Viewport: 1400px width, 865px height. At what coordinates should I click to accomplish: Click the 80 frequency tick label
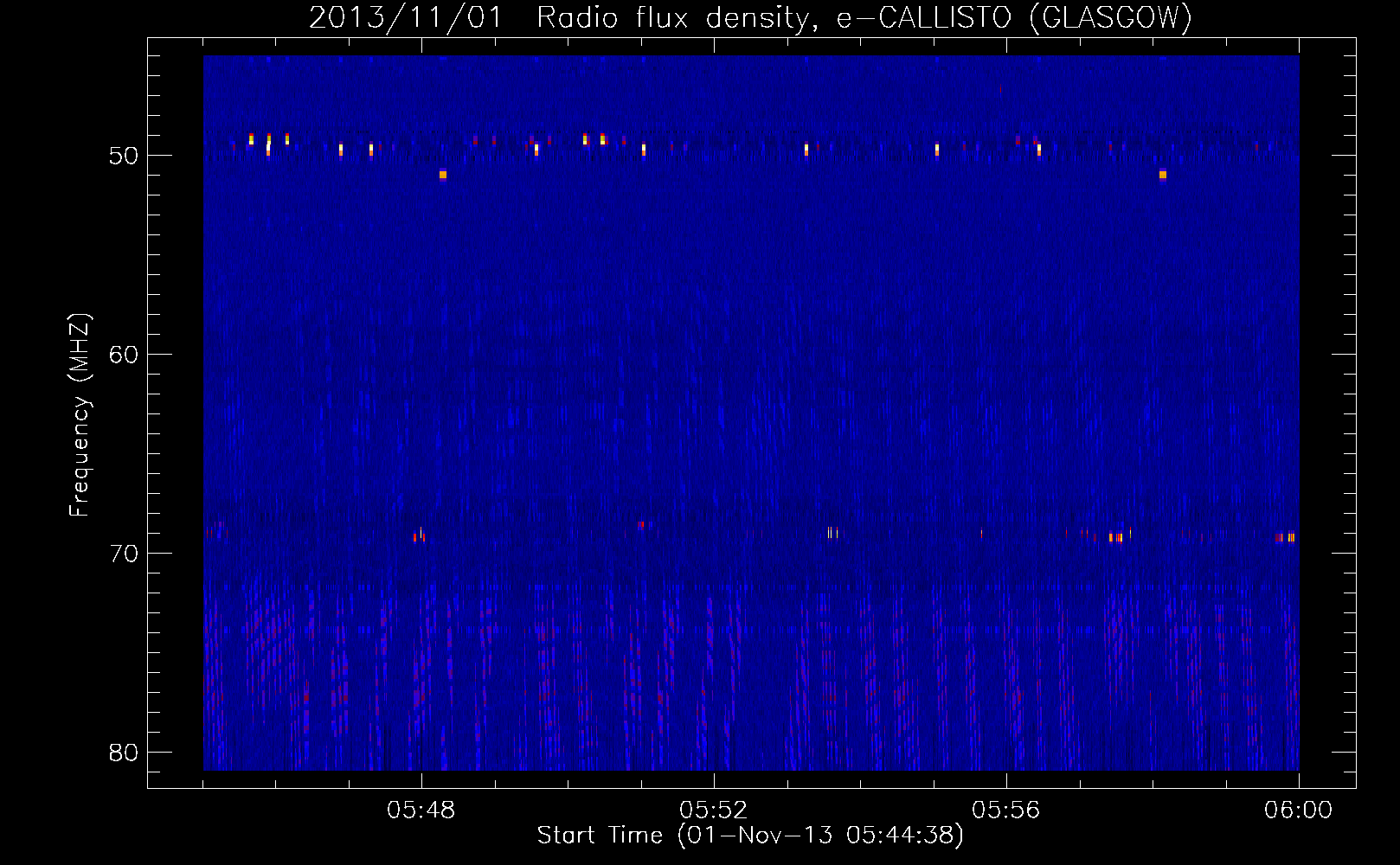click(x=125, y=753)
